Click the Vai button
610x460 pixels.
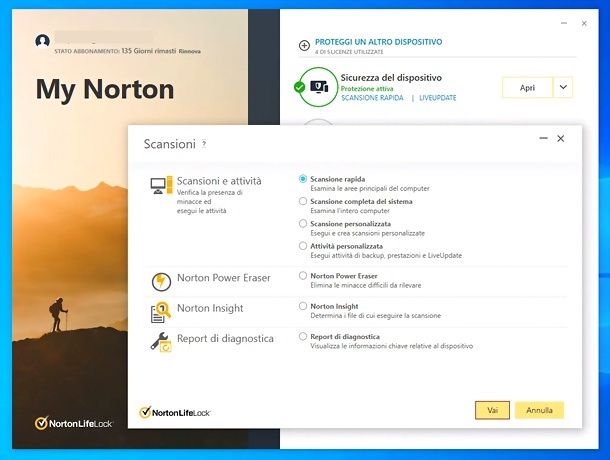tap(493, 410)
